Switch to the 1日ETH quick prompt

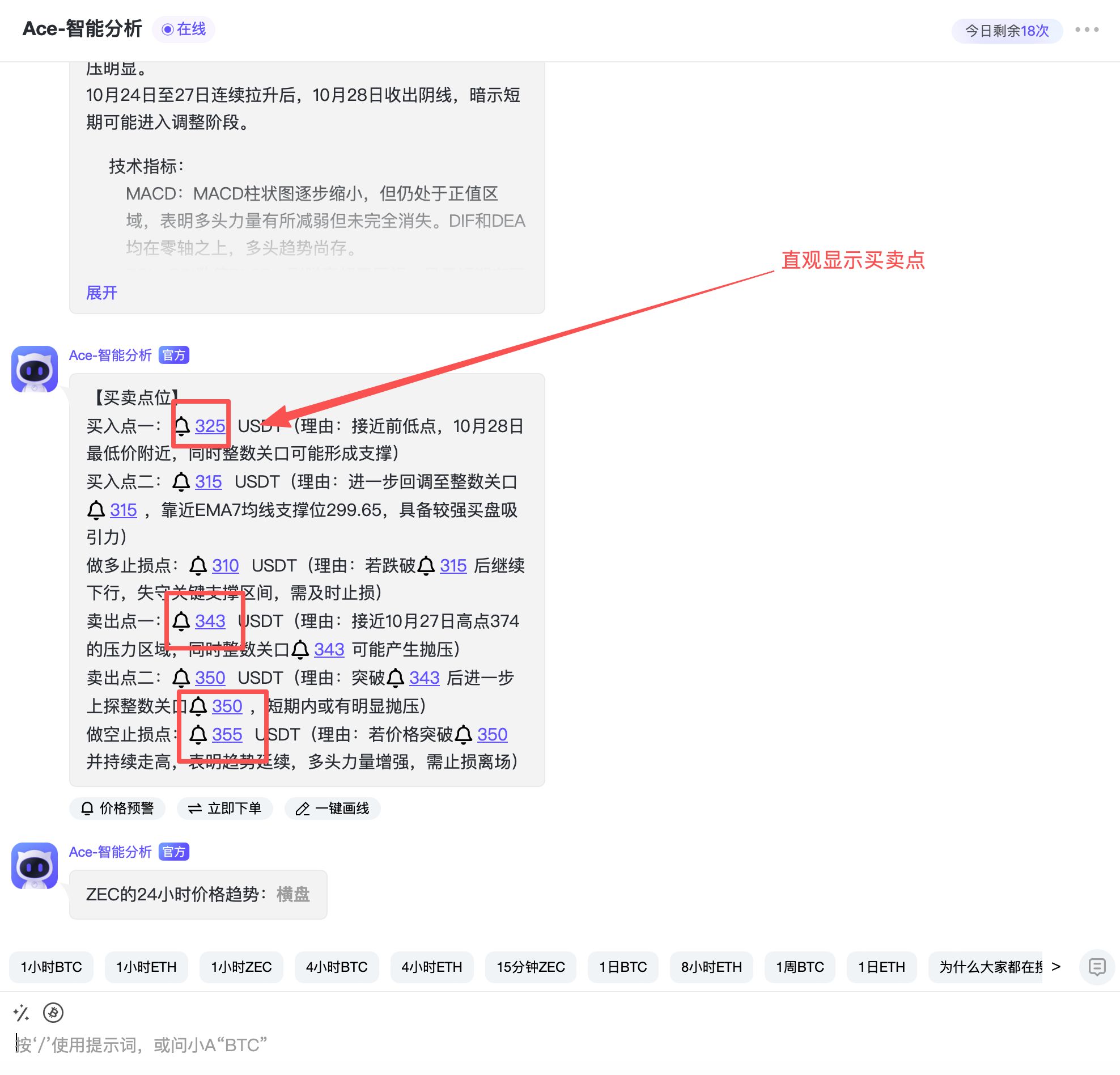(882, 967)
